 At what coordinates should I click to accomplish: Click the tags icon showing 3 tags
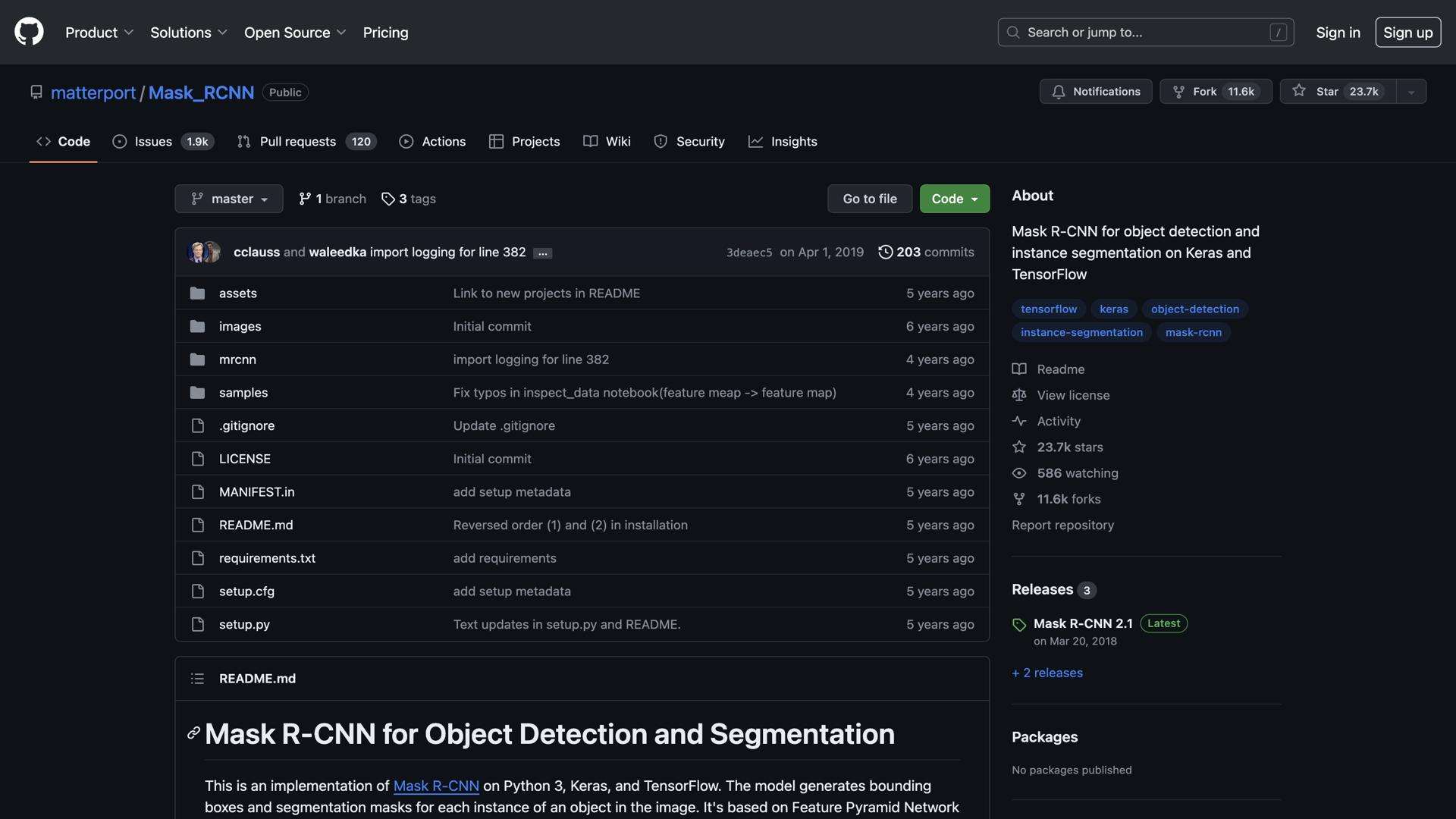(388, 199)
